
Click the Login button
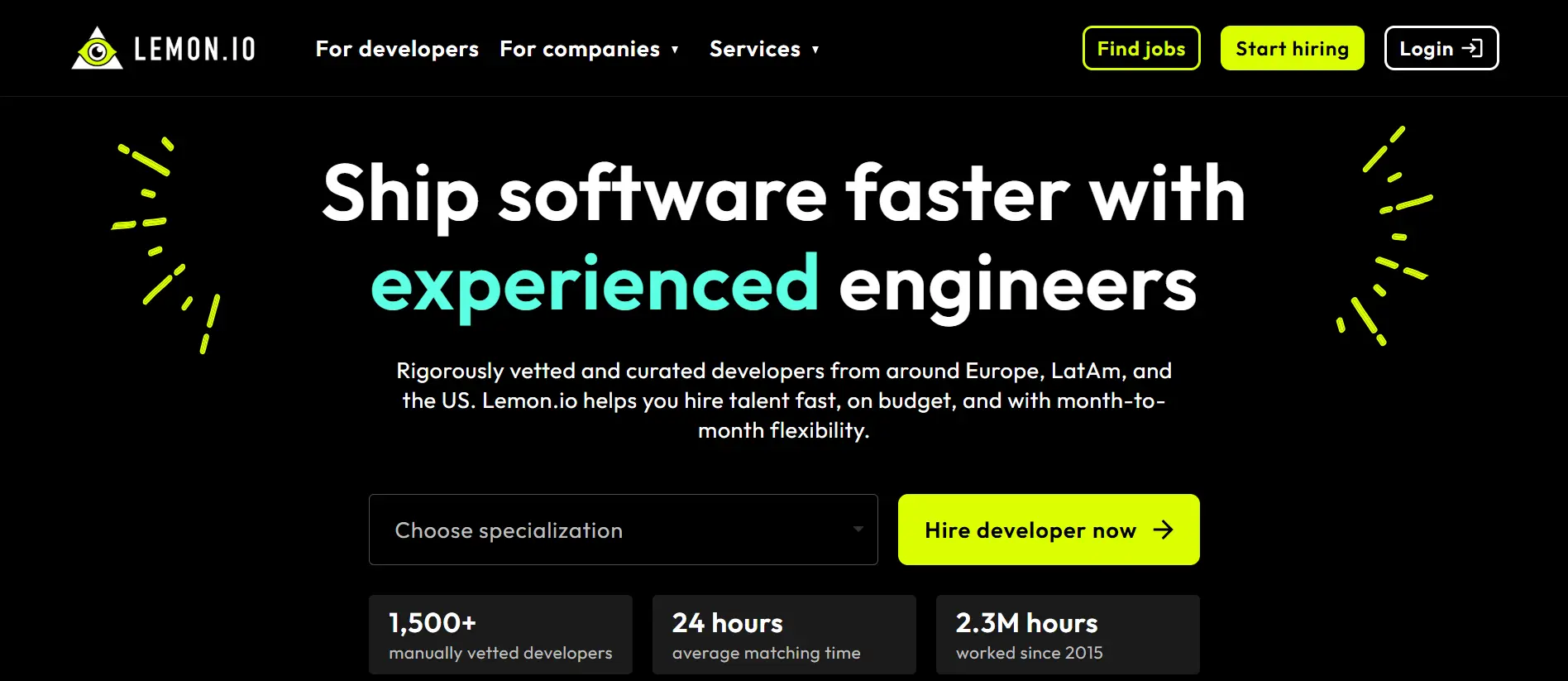point(1441,48)
